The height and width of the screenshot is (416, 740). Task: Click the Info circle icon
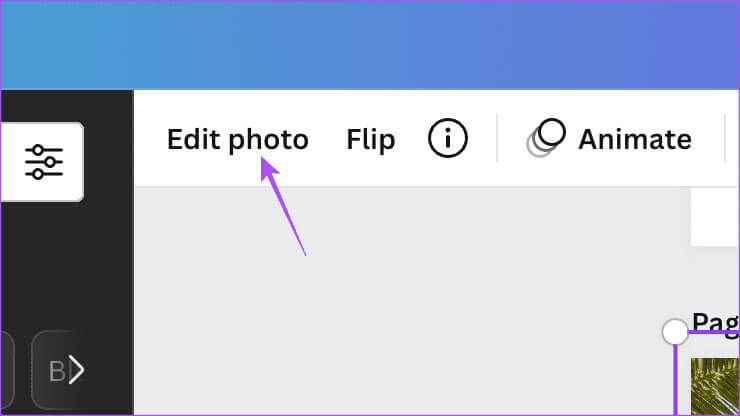[447, 139]
